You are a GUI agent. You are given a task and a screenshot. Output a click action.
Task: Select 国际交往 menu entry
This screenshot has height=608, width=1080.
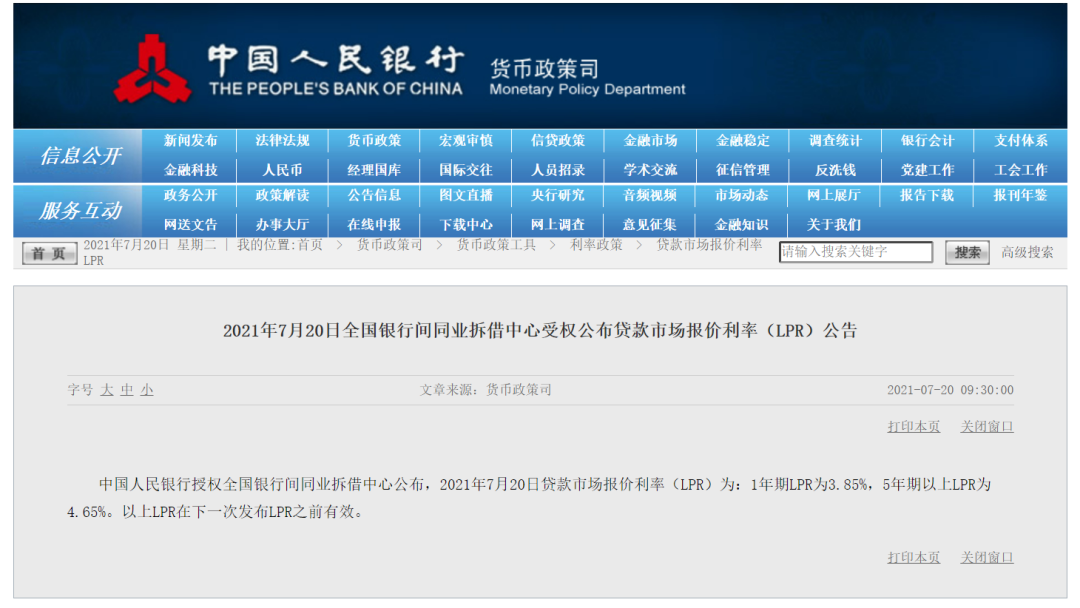point(466,170)
